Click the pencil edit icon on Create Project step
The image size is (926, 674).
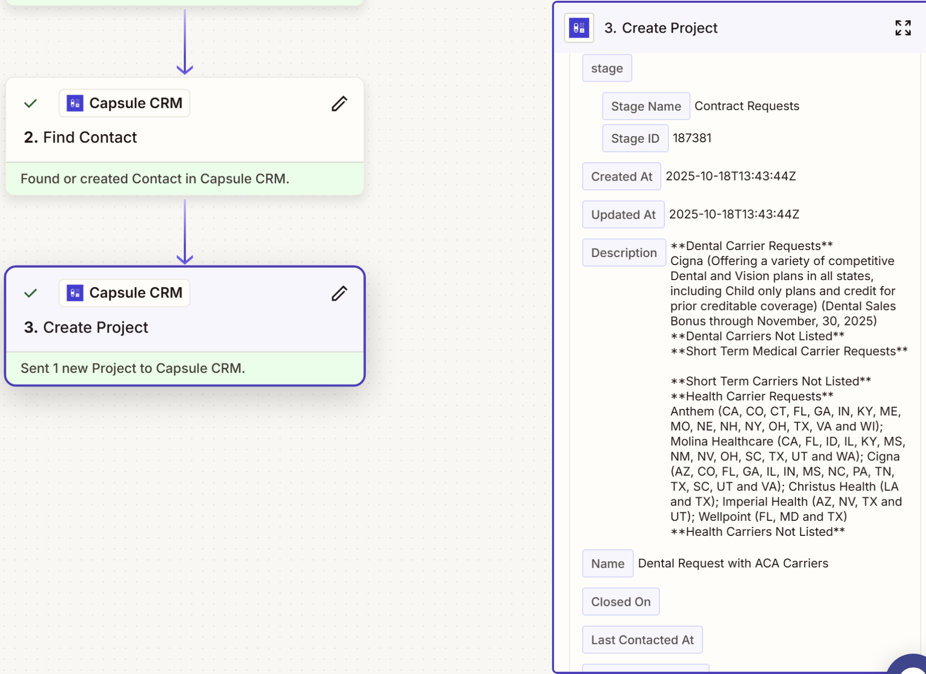(x=339, y=293)
